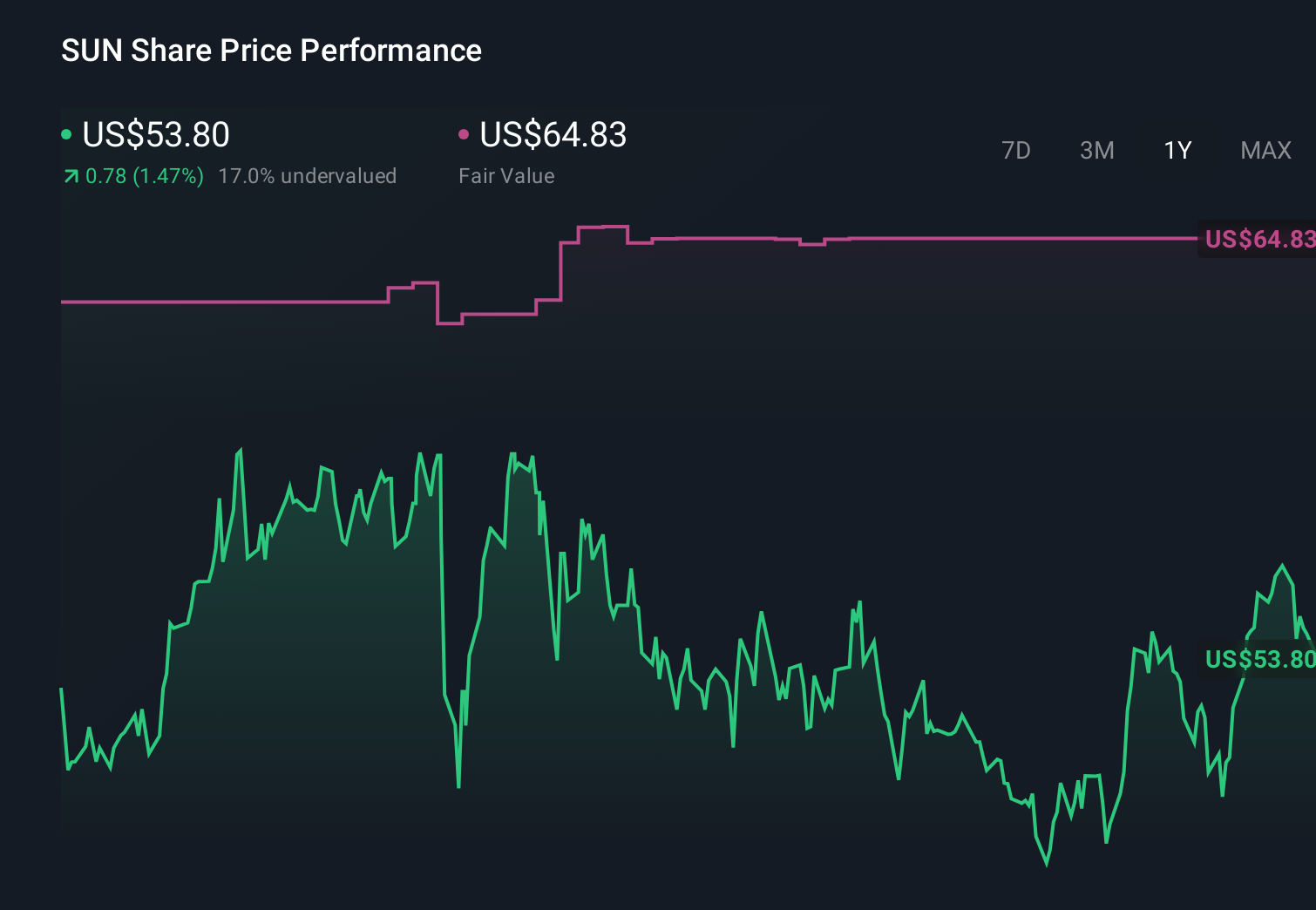Click the US$53.80 current price heading
The height and width of the screenshot is (910, 1316).
click(x=155, y=134)
